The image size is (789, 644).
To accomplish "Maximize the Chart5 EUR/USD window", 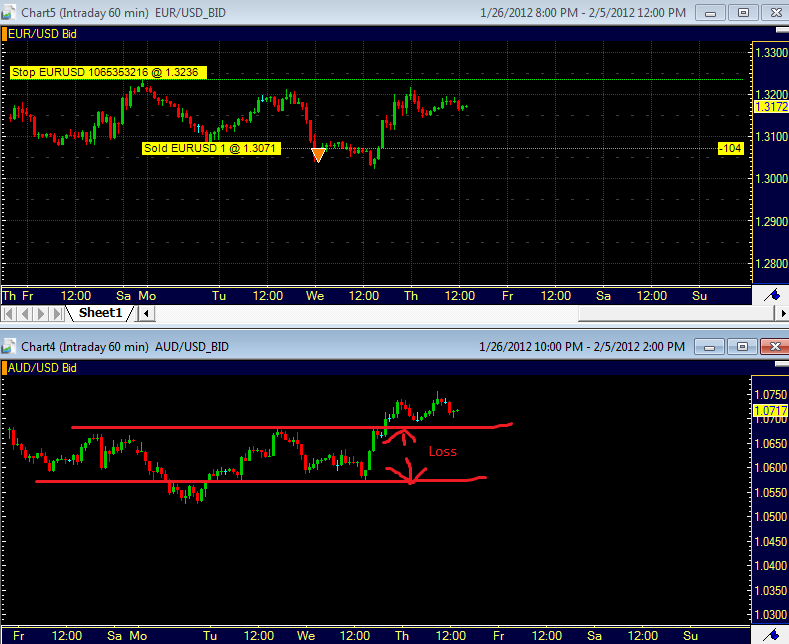I will pyautogui.click(x=743, y=13).
